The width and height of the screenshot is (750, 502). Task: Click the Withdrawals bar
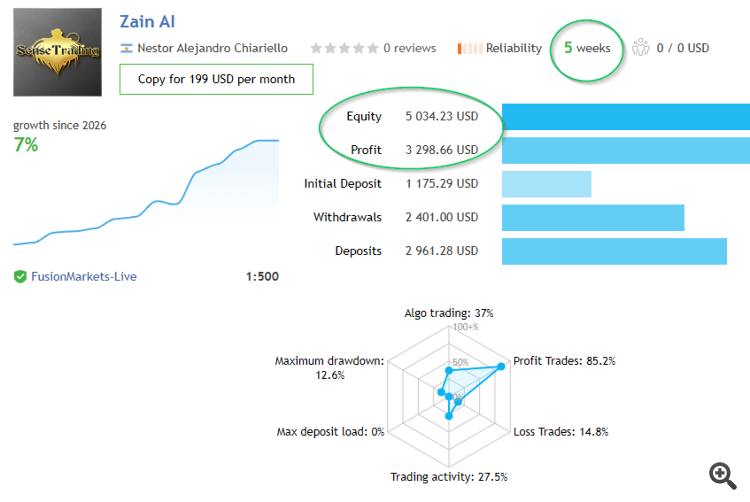(x=592, y=217)
